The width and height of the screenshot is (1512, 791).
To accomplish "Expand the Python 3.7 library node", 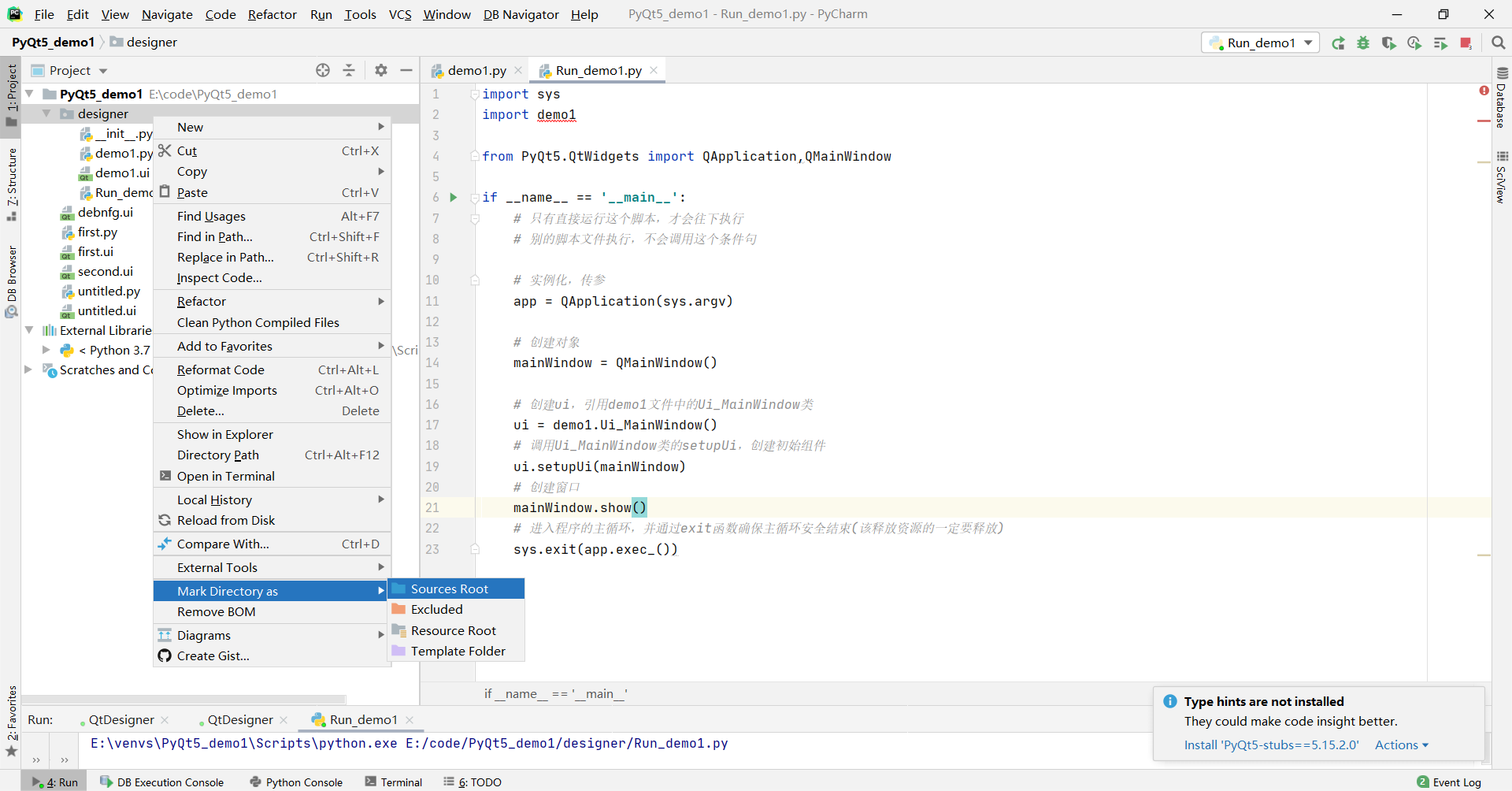I will click(x=46, y=350).
